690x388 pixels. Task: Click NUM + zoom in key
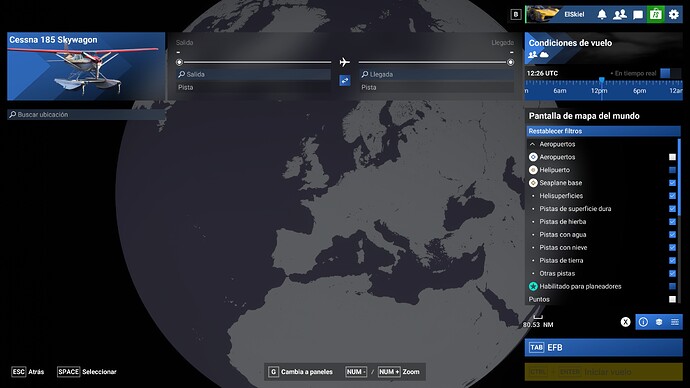[389, 372]
